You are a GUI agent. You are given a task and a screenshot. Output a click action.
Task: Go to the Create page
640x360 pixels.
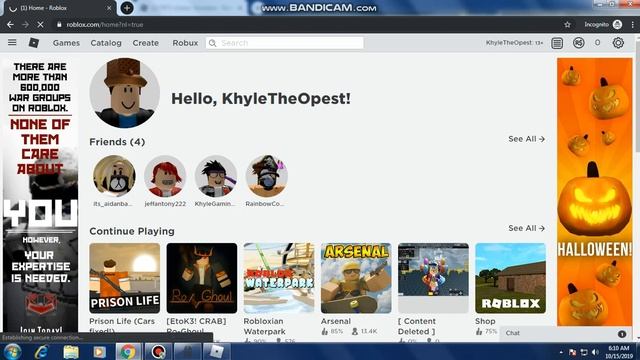(x=145, y=43)
